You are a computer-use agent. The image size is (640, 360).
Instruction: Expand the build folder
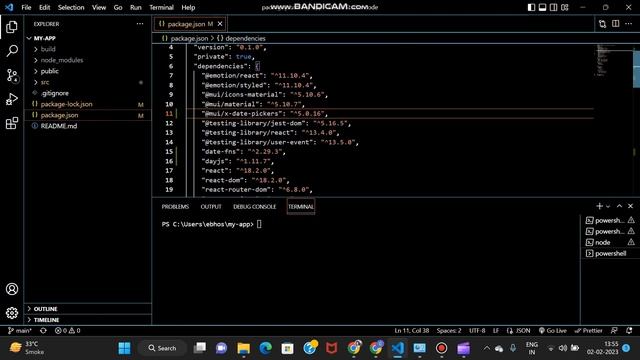point(48,49)
